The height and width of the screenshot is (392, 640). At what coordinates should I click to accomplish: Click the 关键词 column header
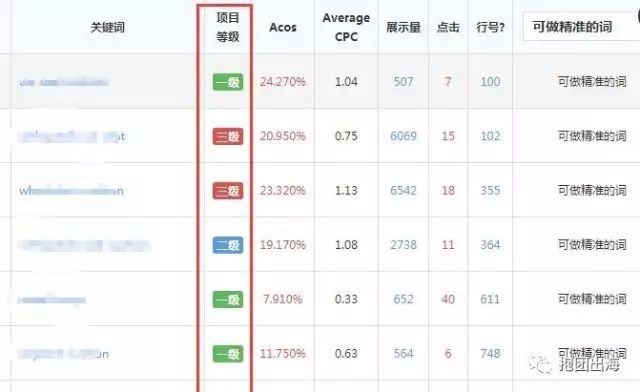click(x=107, y=27)
